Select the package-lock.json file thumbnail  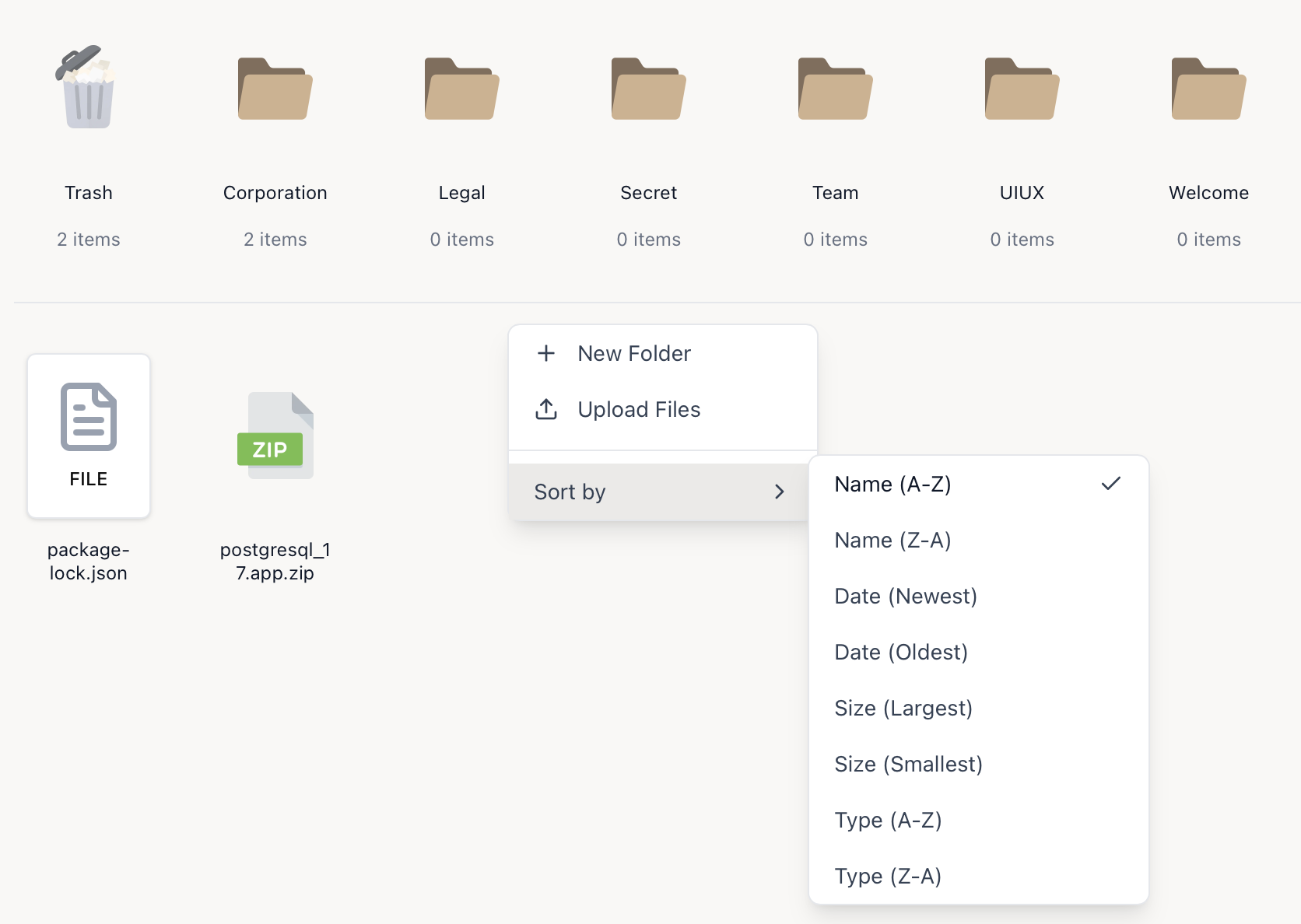tap(89, 436)
